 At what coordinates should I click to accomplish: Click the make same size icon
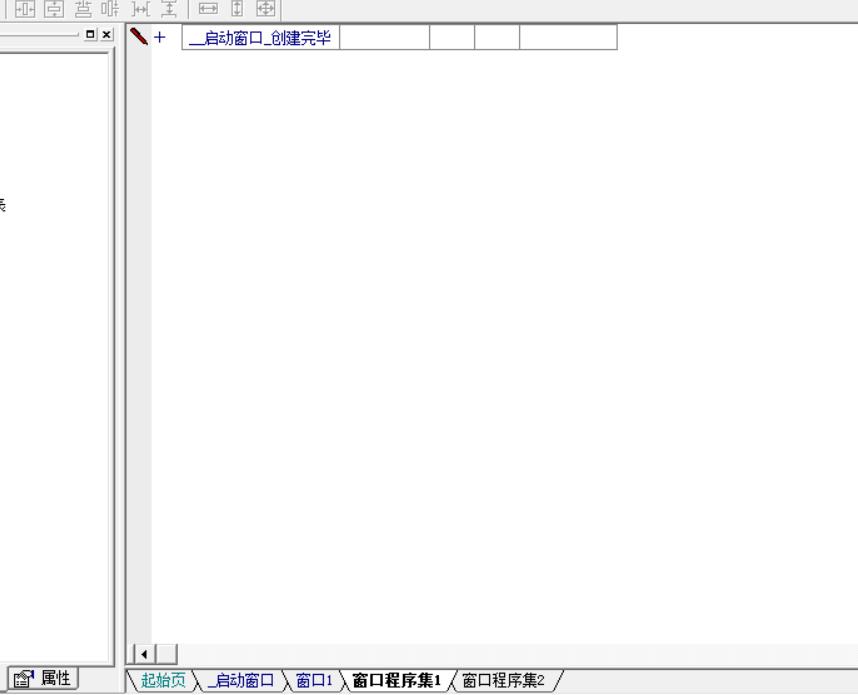pos(265,9)
